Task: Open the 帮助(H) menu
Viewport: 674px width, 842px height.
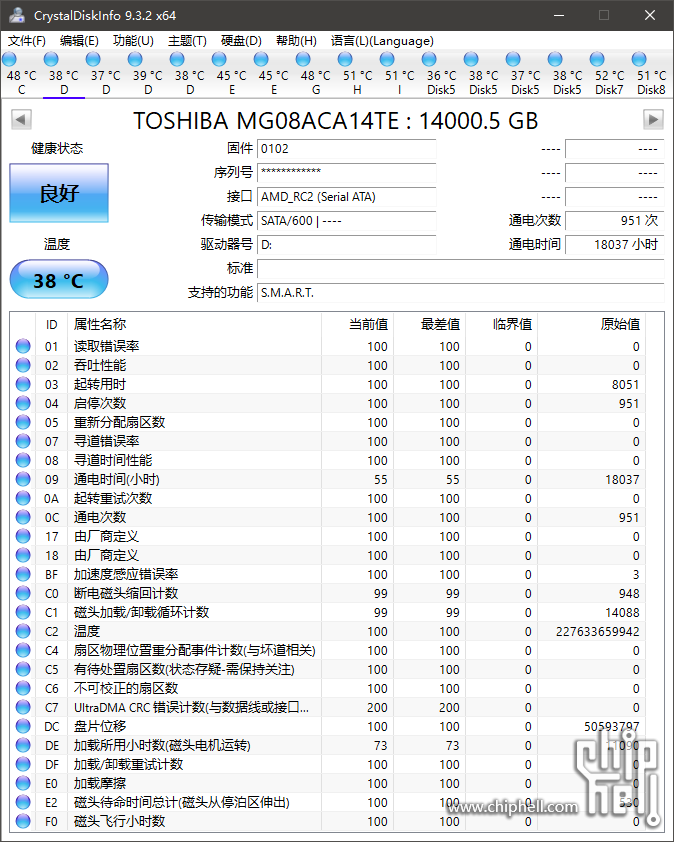Action: click(x=296, y=41)
